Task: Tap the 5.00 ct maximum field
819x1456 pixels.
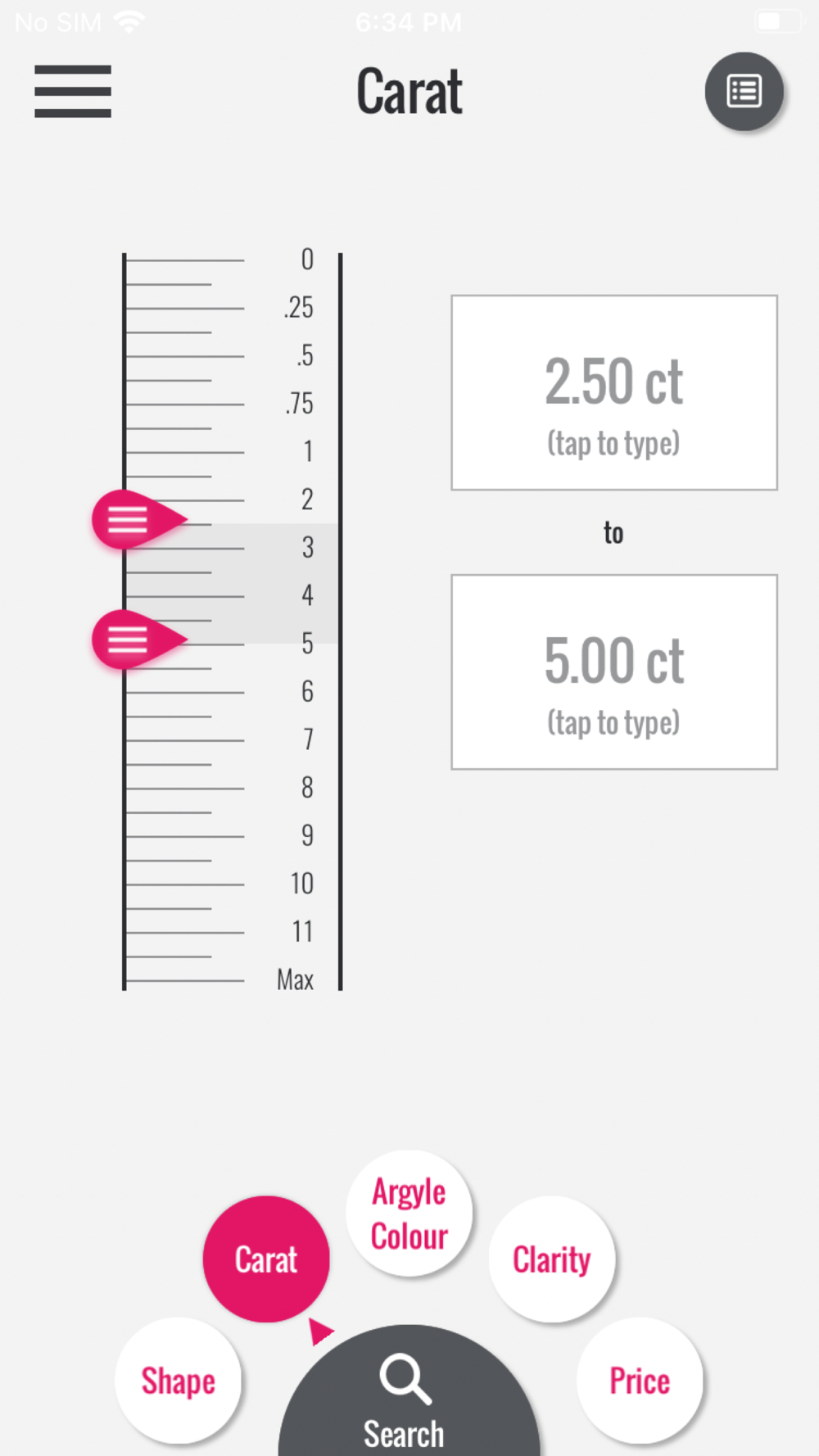Action: [613, 672]
